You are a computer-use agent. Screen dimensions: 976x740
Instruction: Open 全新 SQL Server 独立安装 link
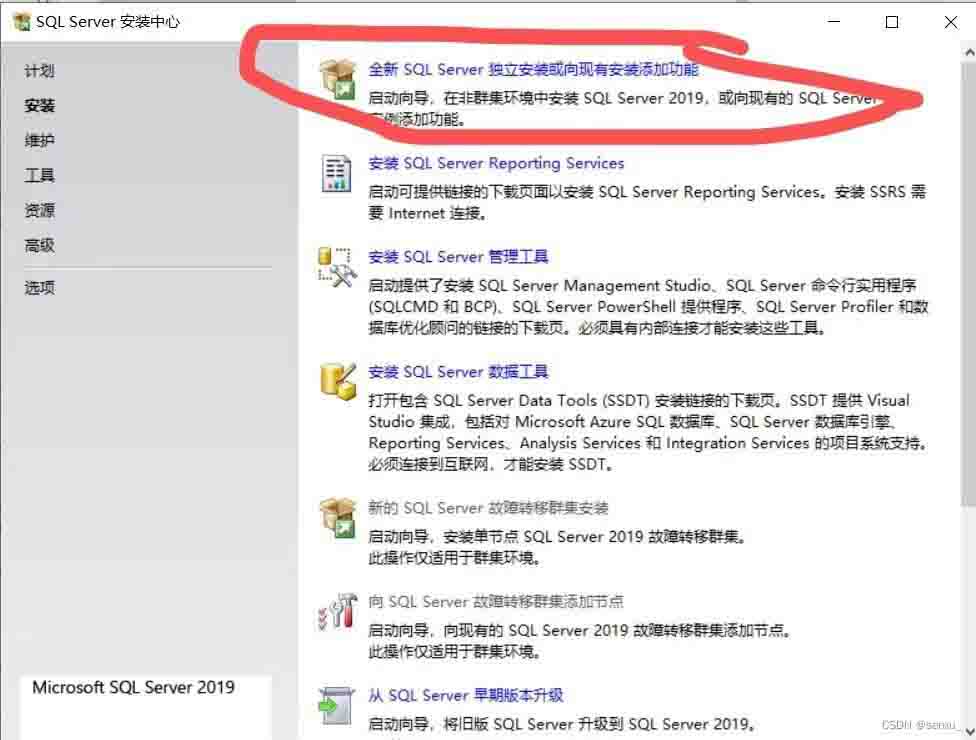point(533,70)
